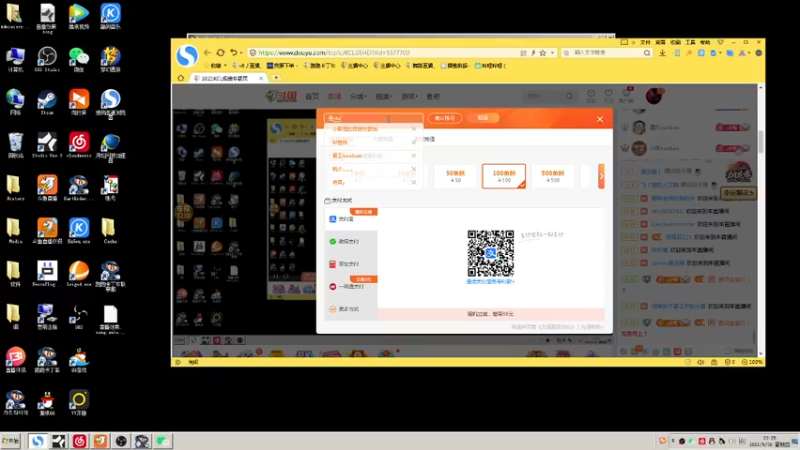The height and width of the screenshot is (450, 800).
Task: Open Favorites bookmarks dropdown
Action: [218, 65]
